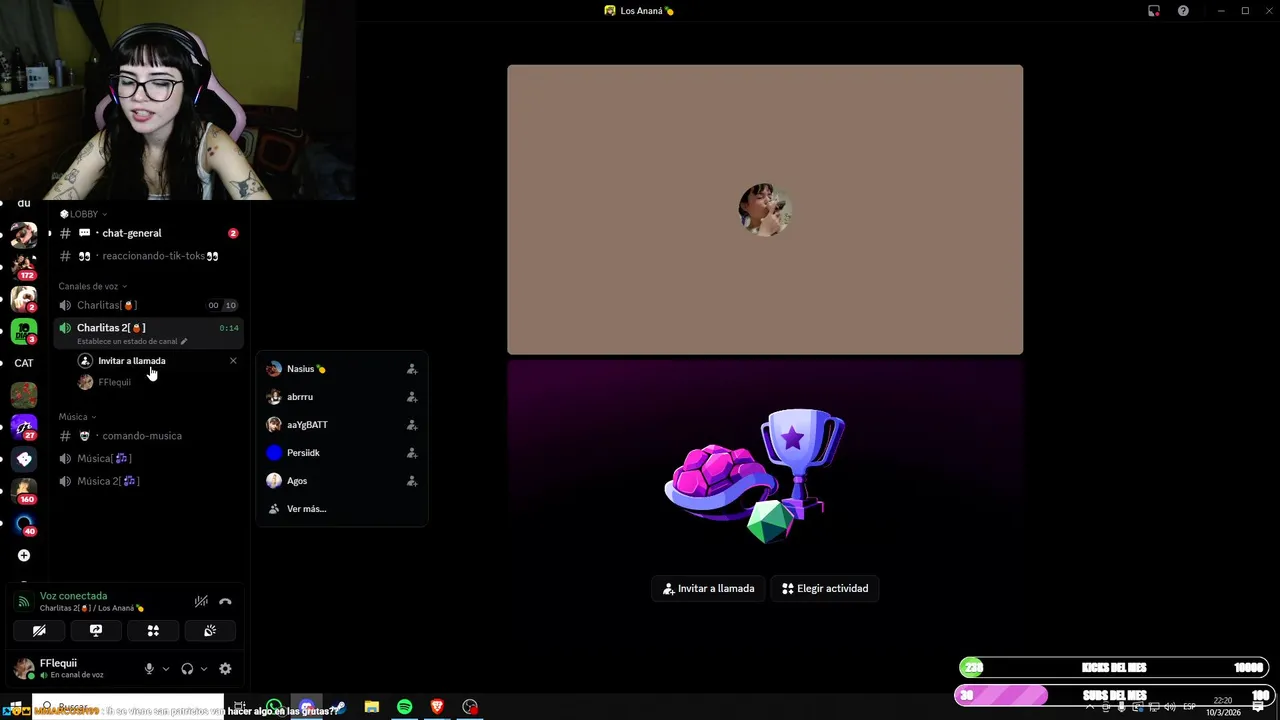This screenshot has width=1280, height=720.
Task: Open Brave browser from taskbar
Action: pyautogui.click(x=437, y=707)
